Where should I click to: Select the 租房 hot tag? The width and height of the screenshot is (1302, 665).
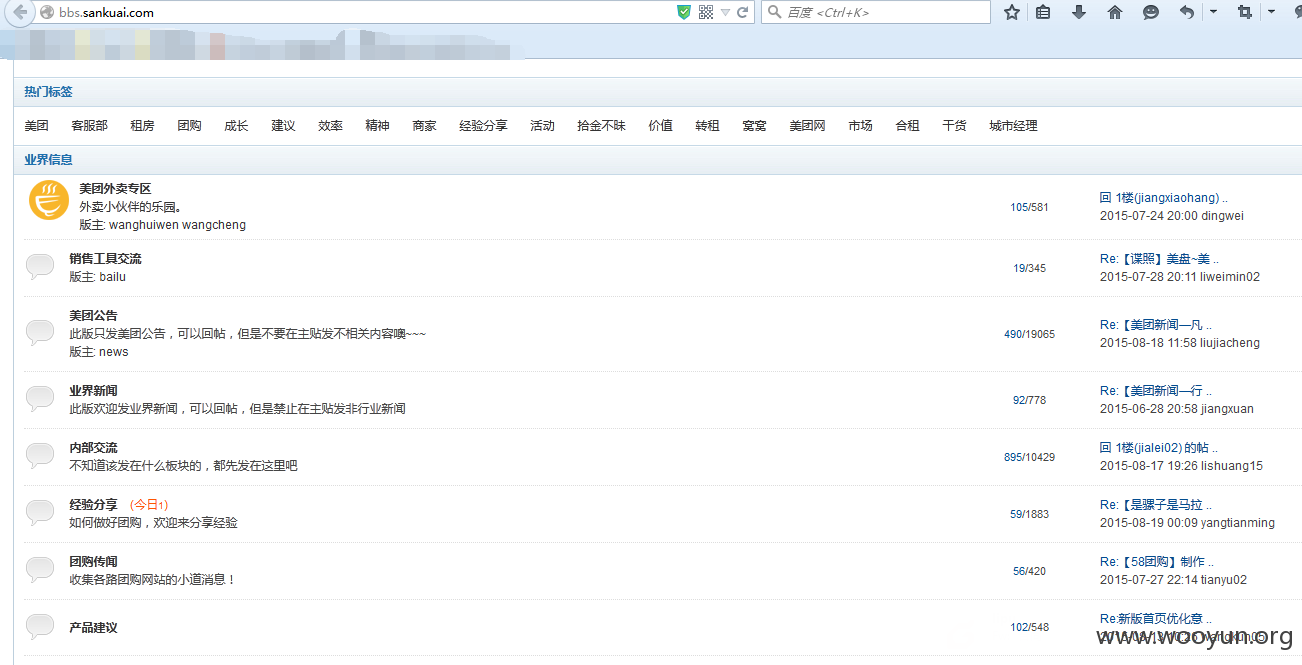tap(143, 126)
